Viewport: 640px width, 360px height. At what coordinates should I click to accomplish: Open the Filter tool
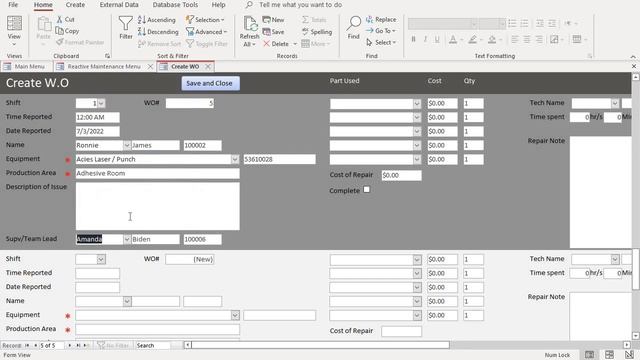click(126, 28)
